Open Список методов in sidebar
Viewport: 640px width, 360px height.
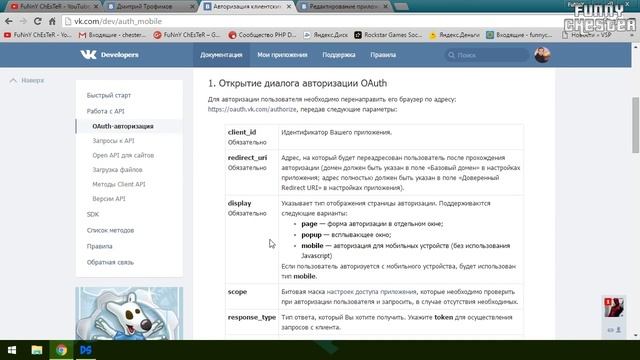tap(110, 230)
